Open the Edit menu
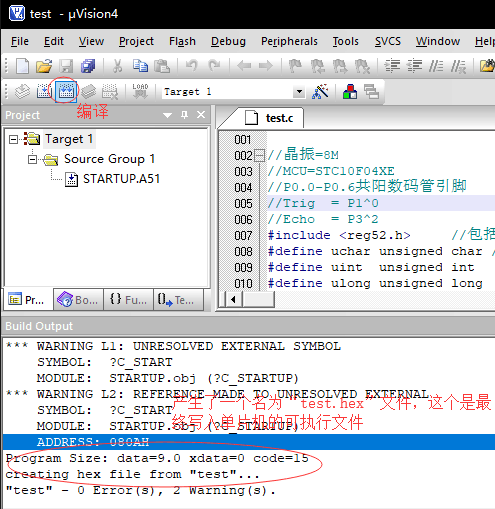Screen dimensions: 495x509 pyautogui.click(x=54, y=41)
